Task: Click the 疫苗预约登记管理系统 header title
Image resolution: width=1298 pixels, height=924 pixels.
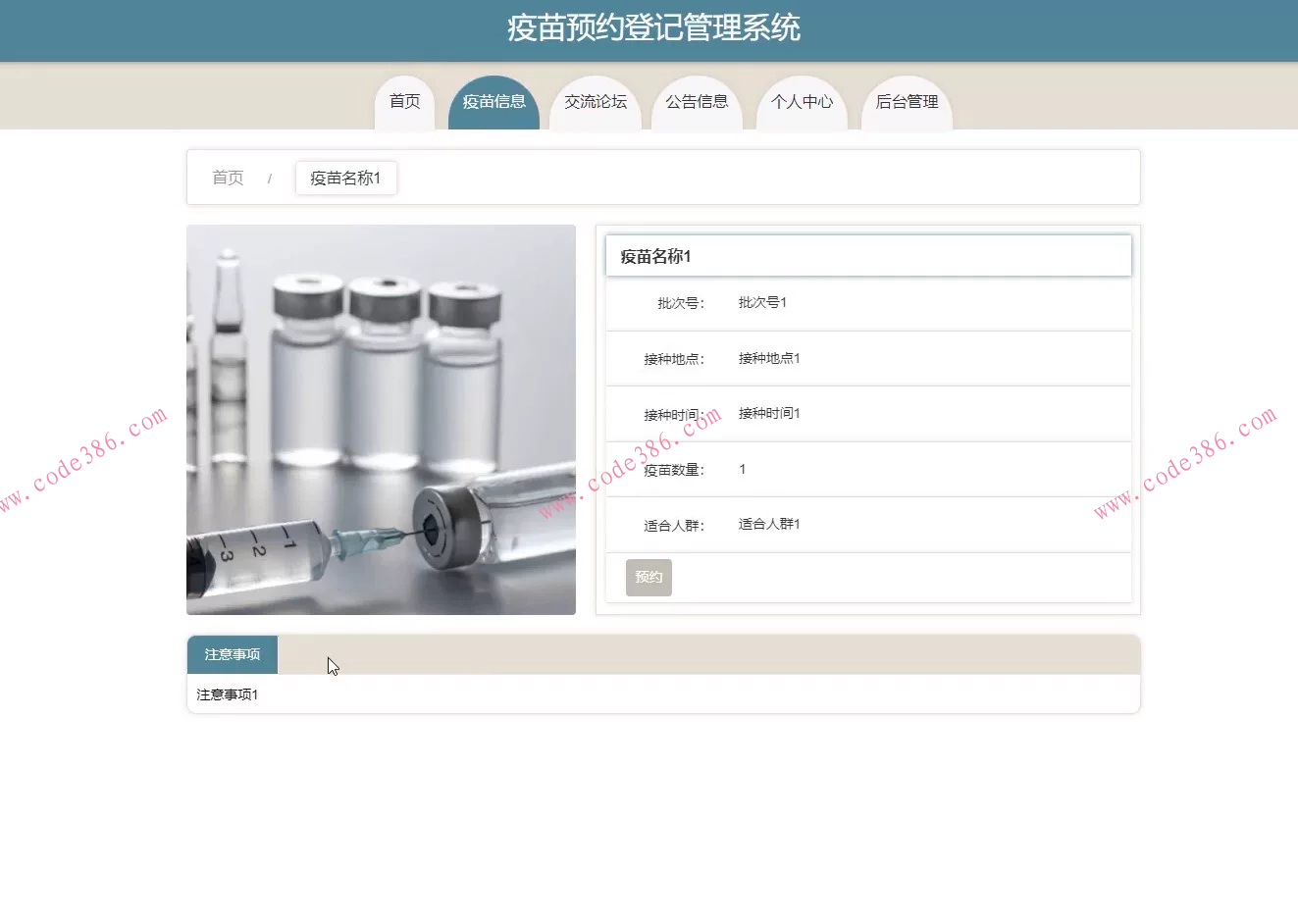Action: (x=649, y=28)
